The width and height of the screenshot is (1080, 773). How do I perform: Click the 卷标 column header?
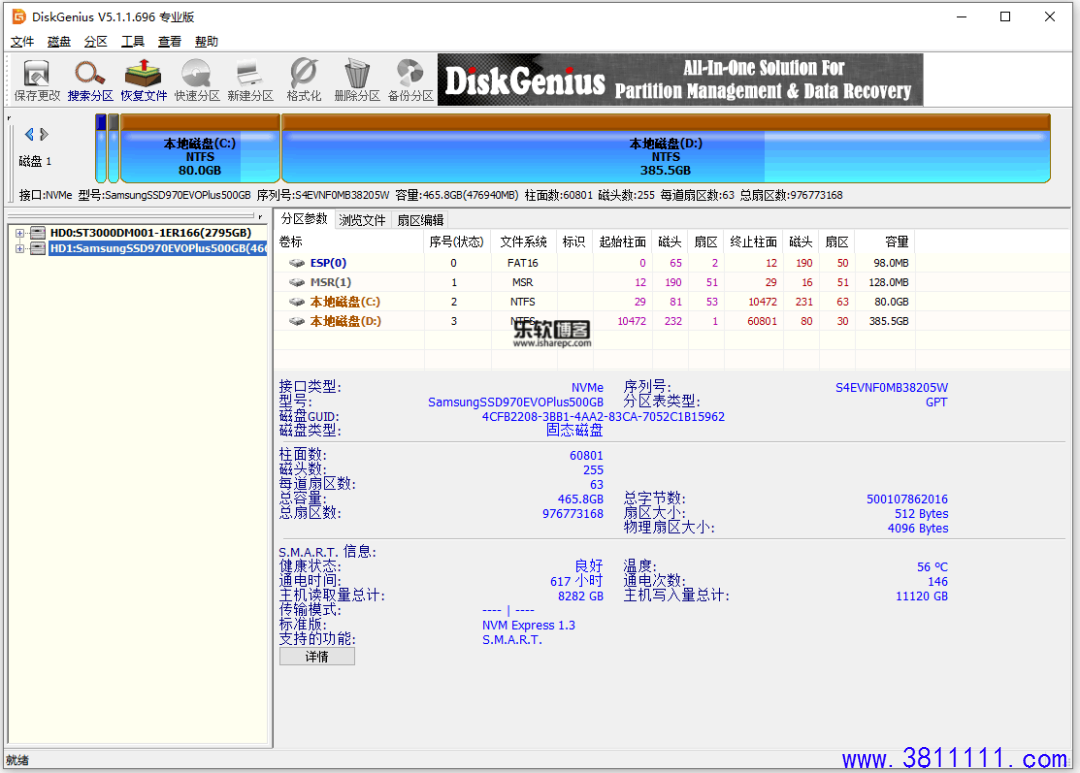pos(350,242)
